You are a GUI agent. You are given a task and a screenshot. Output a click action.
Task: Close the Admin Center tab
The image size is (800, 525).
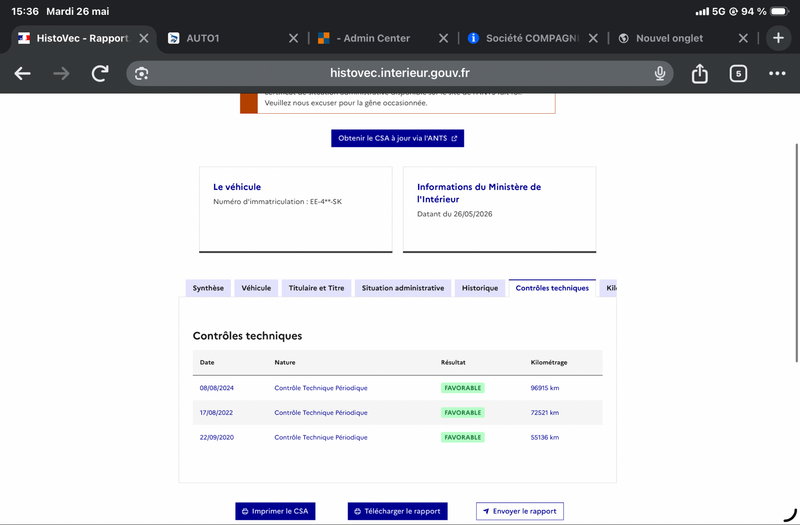pyautogui.click(x=443, y=38)
